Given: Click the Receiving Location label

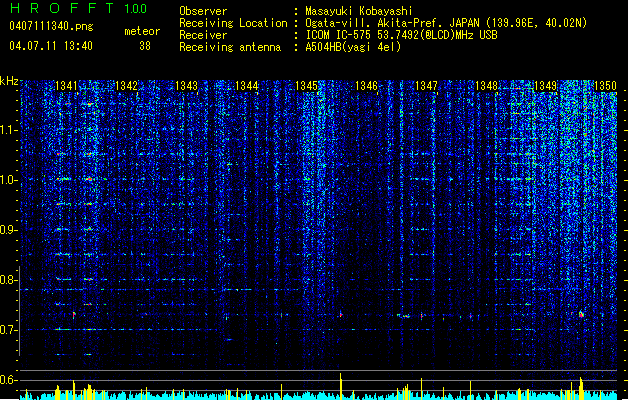Looking at the screenshot, I should point(233,23).
